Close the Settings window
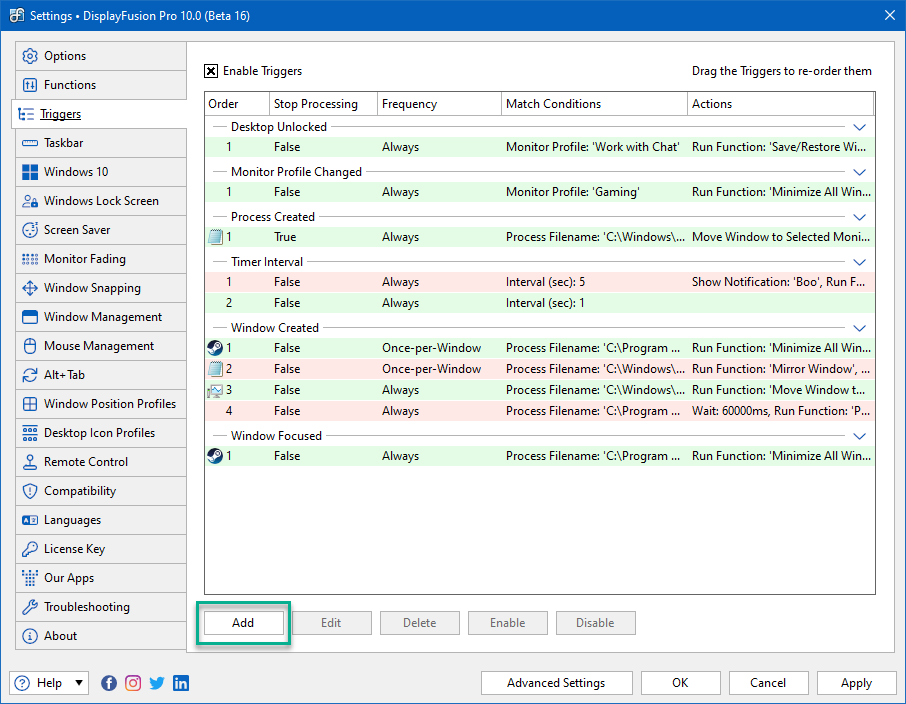Viewport: 906px width, 704px height. coord(890,16)
